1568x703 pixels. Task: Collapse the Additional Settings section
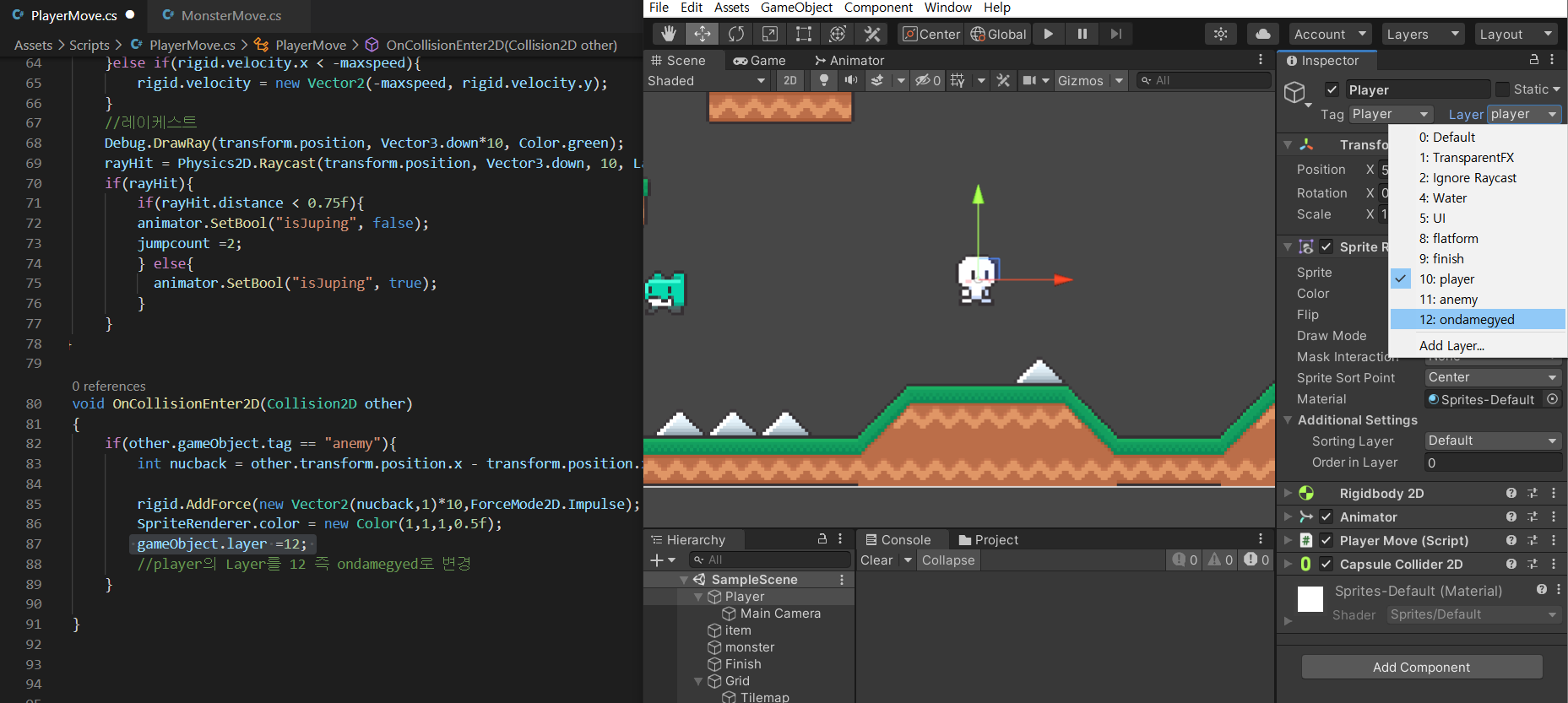click(1288, 419)
